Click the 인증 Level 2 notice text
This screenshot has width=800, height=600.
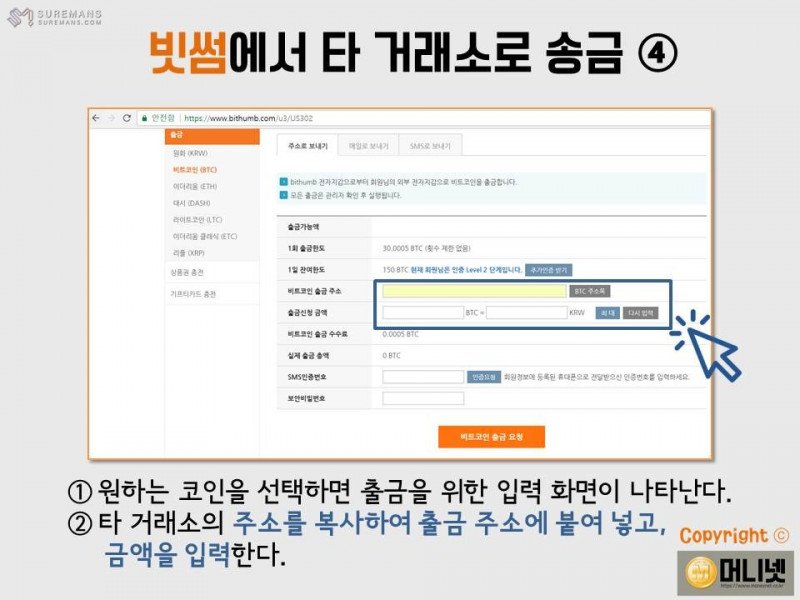click(x=466, y=270)
